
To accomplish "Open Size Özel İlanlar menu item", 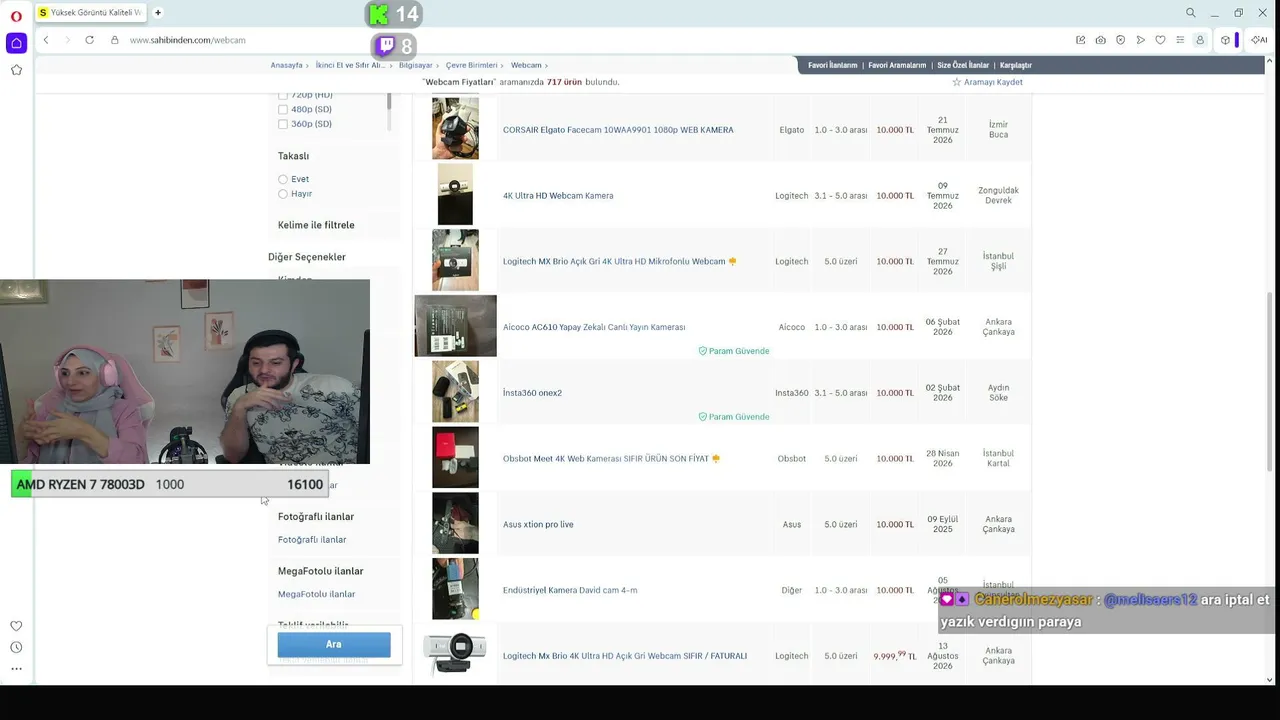I will point(963,65).
